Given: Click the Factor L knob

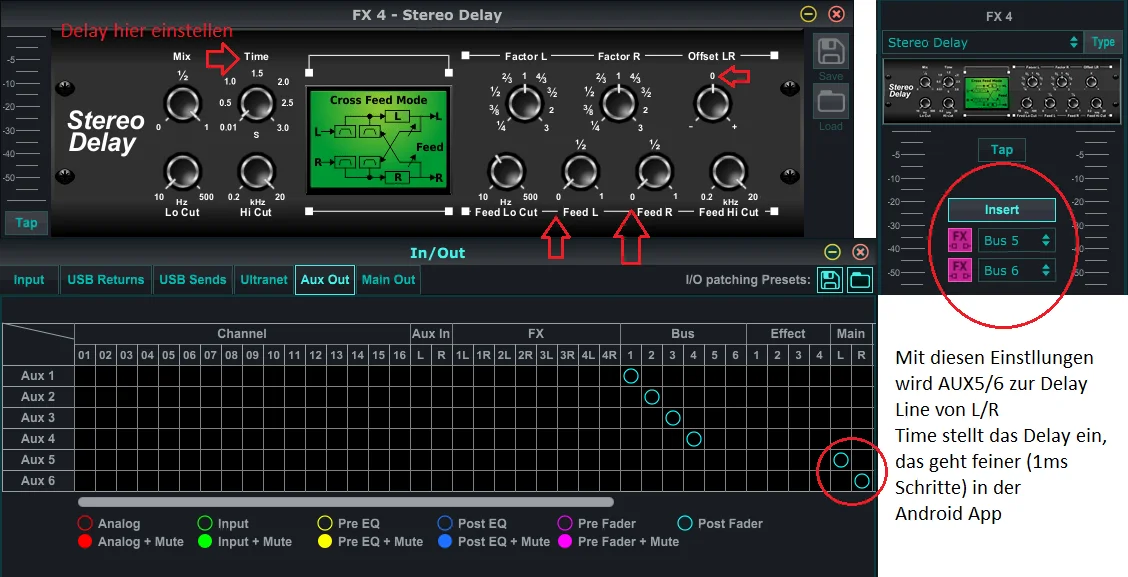Looking at the screenshot, I should [x=525, y=104].
